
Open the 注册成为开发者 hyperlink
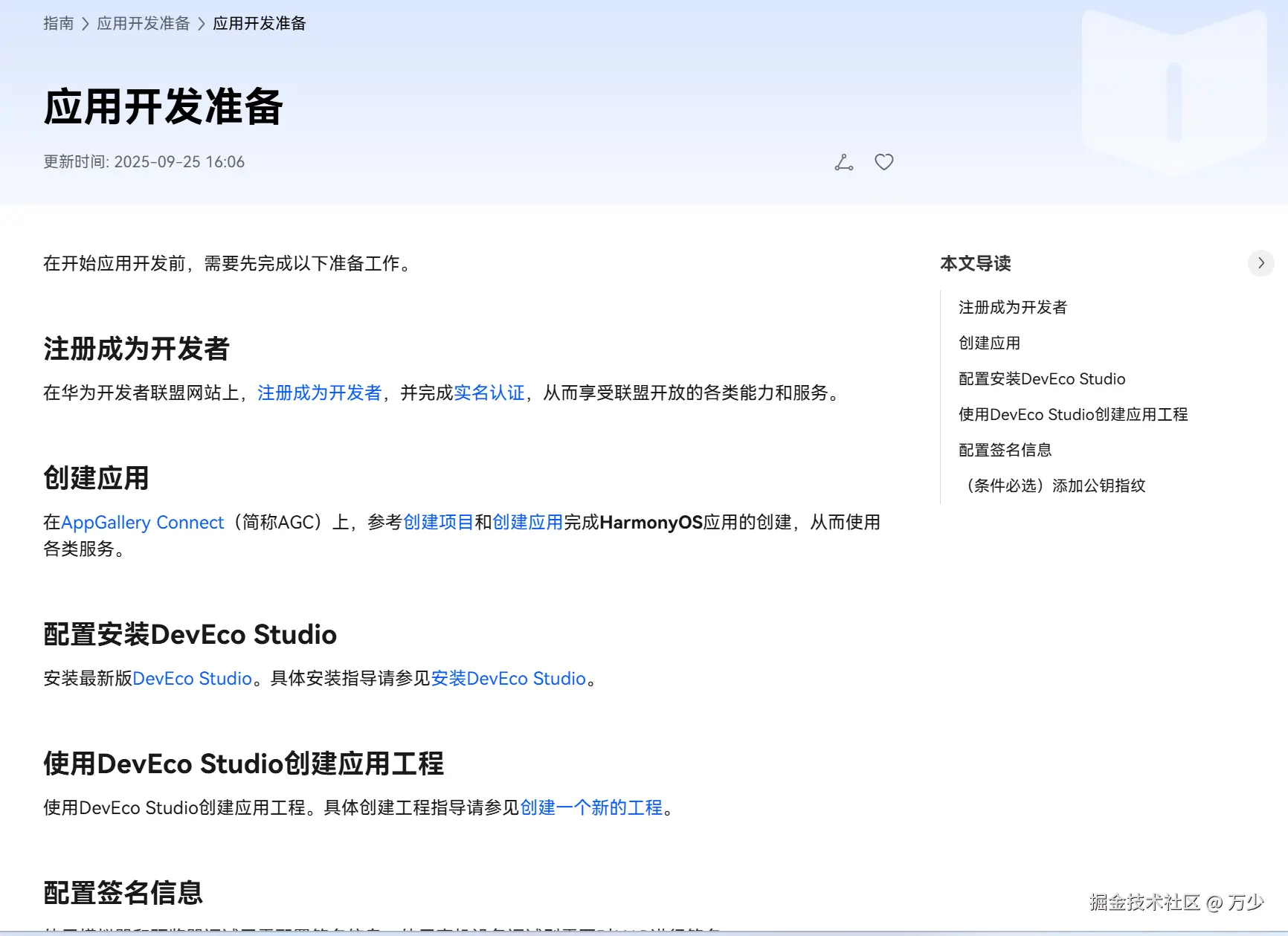coord(319,393)
